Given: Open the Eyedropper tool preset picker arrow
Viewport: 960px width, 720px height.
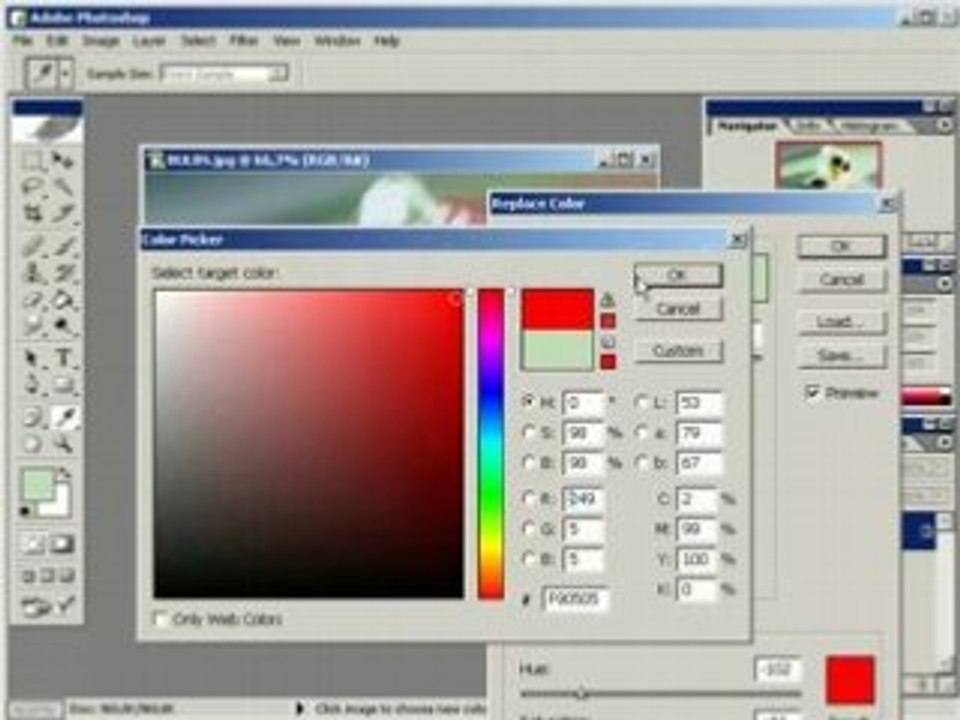Looking at the screenshot, I should pyautogui.click(x=66, y=74).
